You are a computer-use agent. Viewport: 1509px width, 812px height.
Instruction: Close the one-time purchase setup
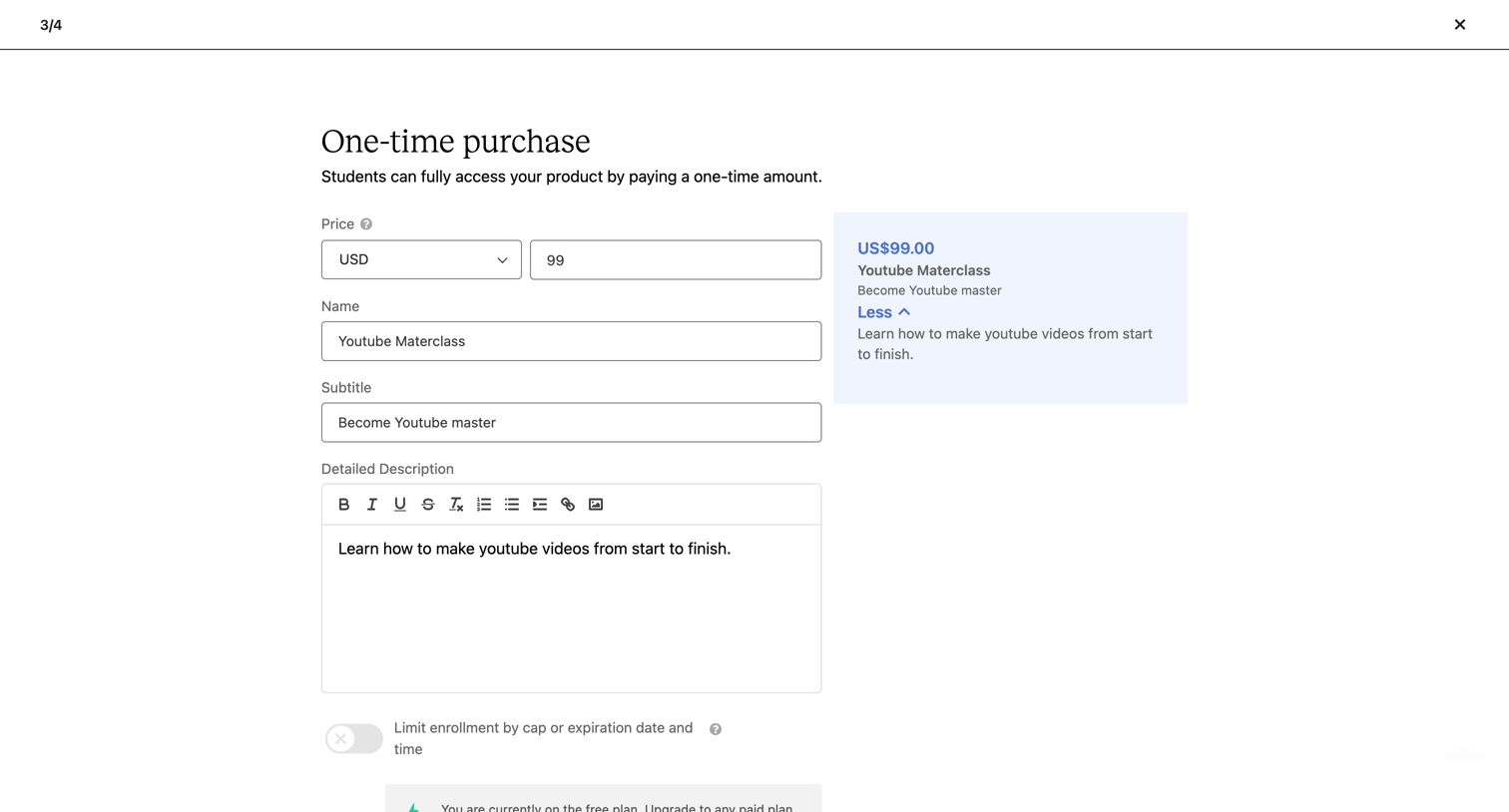click(x=1459, y=24)
